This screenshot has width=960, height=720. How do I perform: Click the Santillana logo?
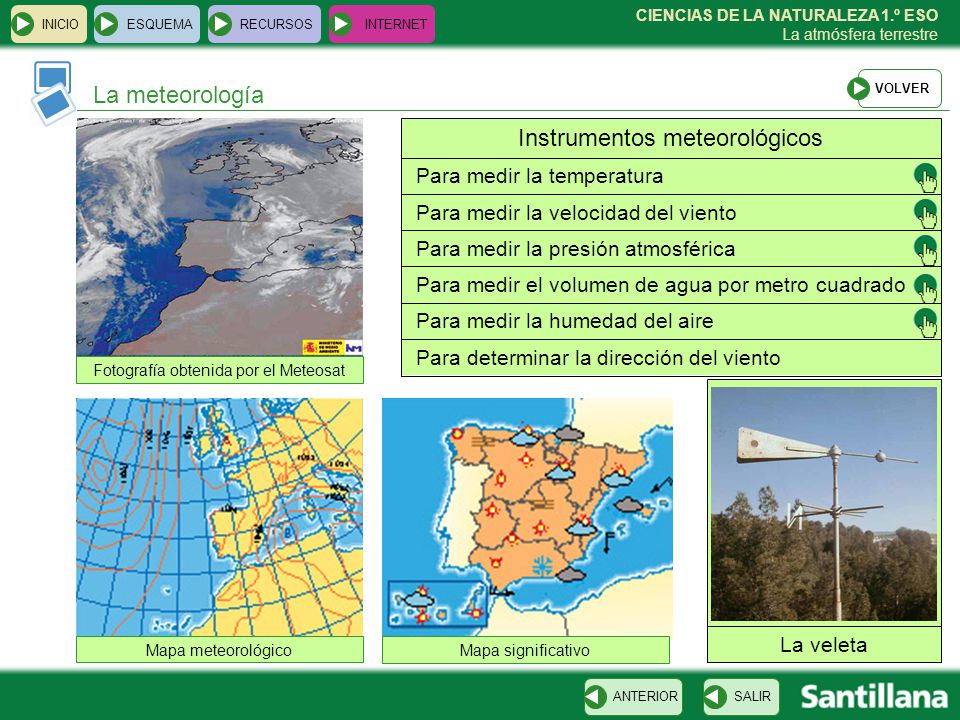(x=874, y=697)
